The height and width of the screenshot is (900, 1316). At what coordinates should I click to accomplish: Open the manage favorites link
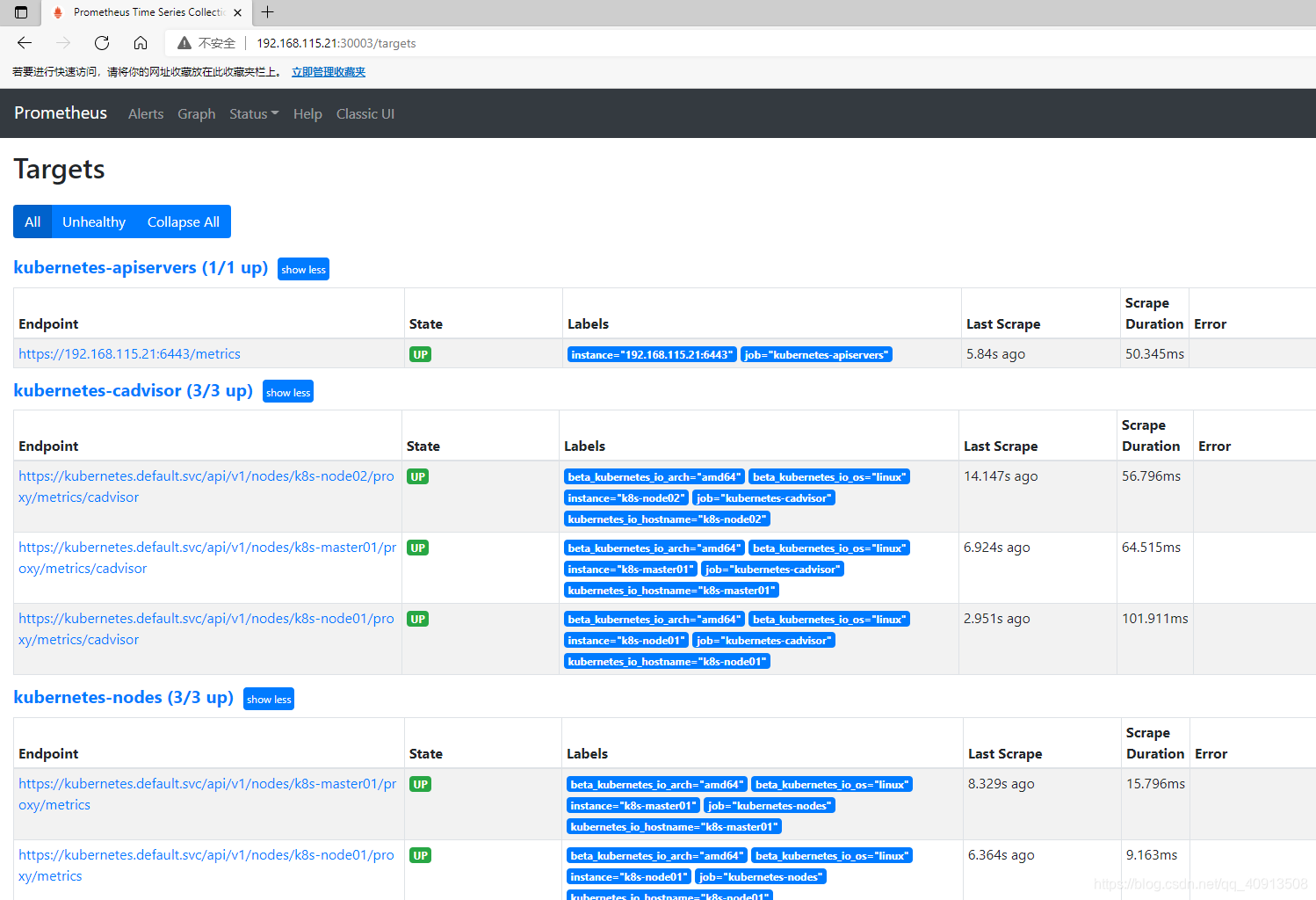pos(329,72)
